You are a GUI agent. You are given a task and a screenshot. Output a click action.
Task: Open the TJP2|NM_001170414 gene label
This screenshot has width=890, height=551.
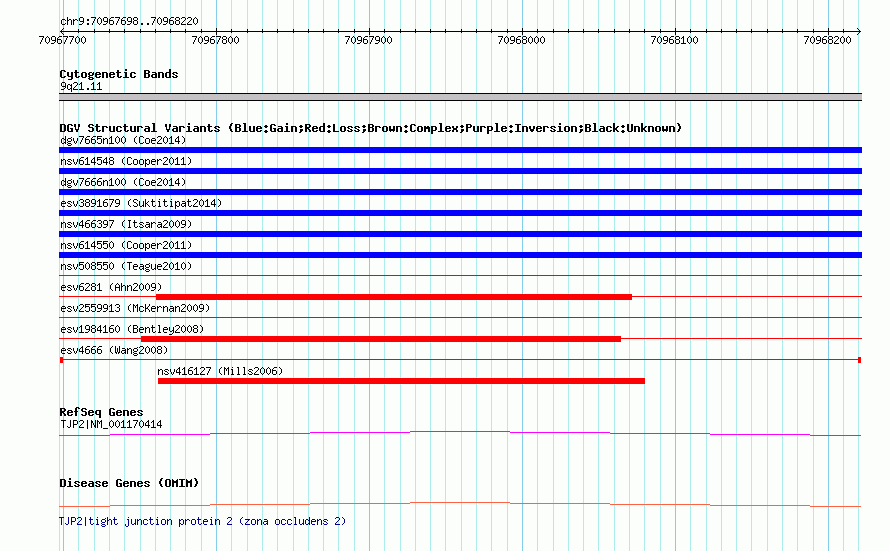111,424
